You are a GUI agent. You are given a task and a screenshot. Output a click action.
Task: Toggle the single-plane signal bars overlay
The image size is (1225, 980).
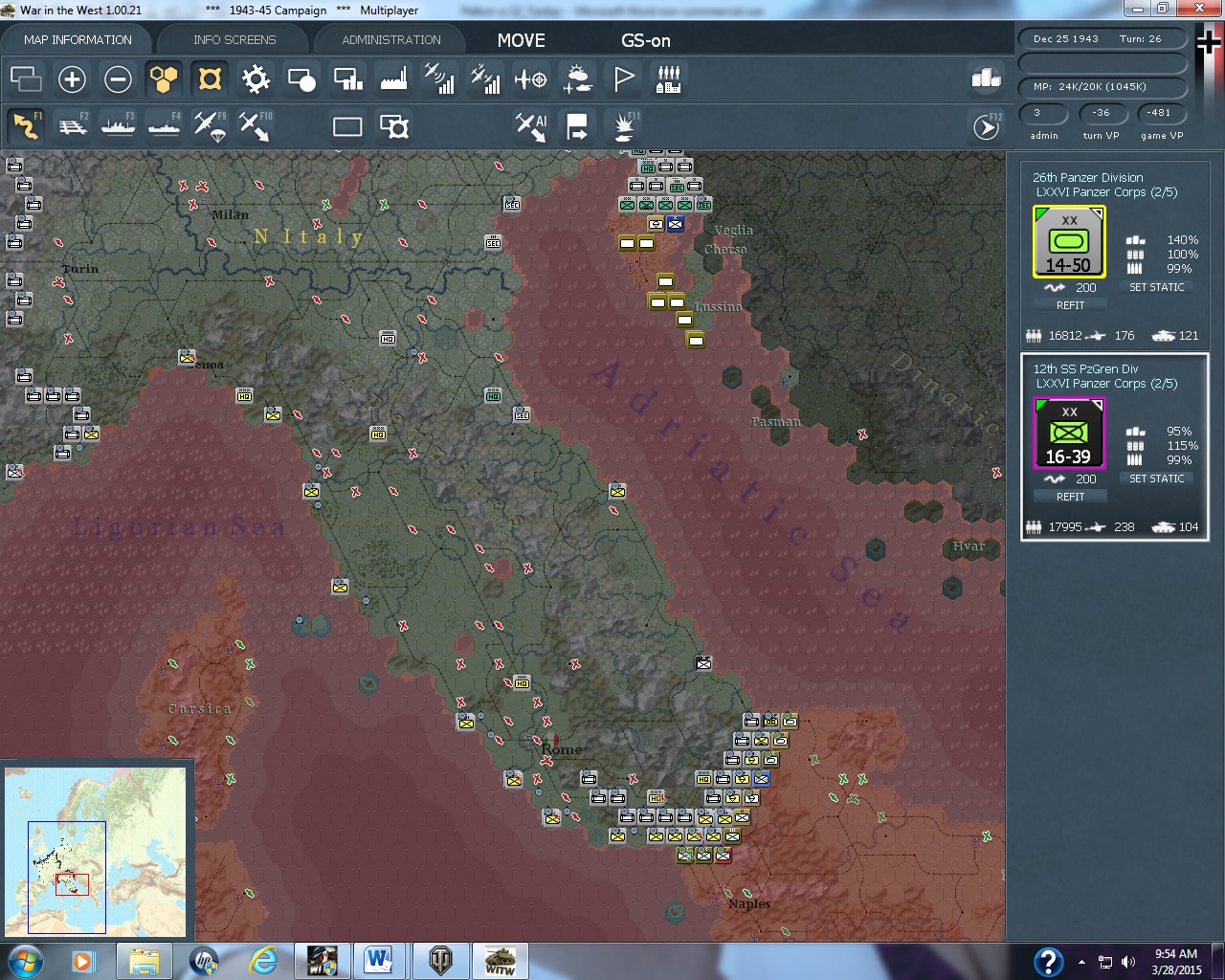(439, 78)
